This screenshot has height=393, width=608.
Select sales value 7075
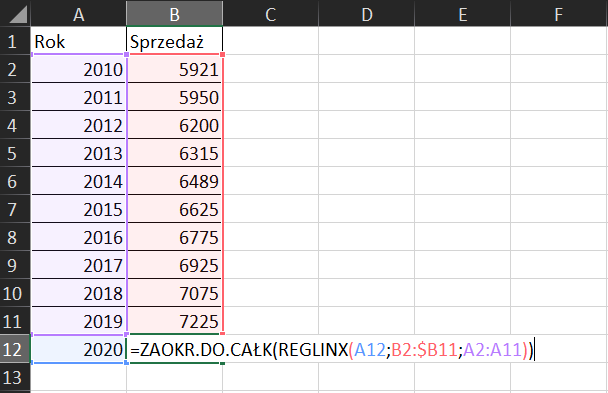pos(174,293)
